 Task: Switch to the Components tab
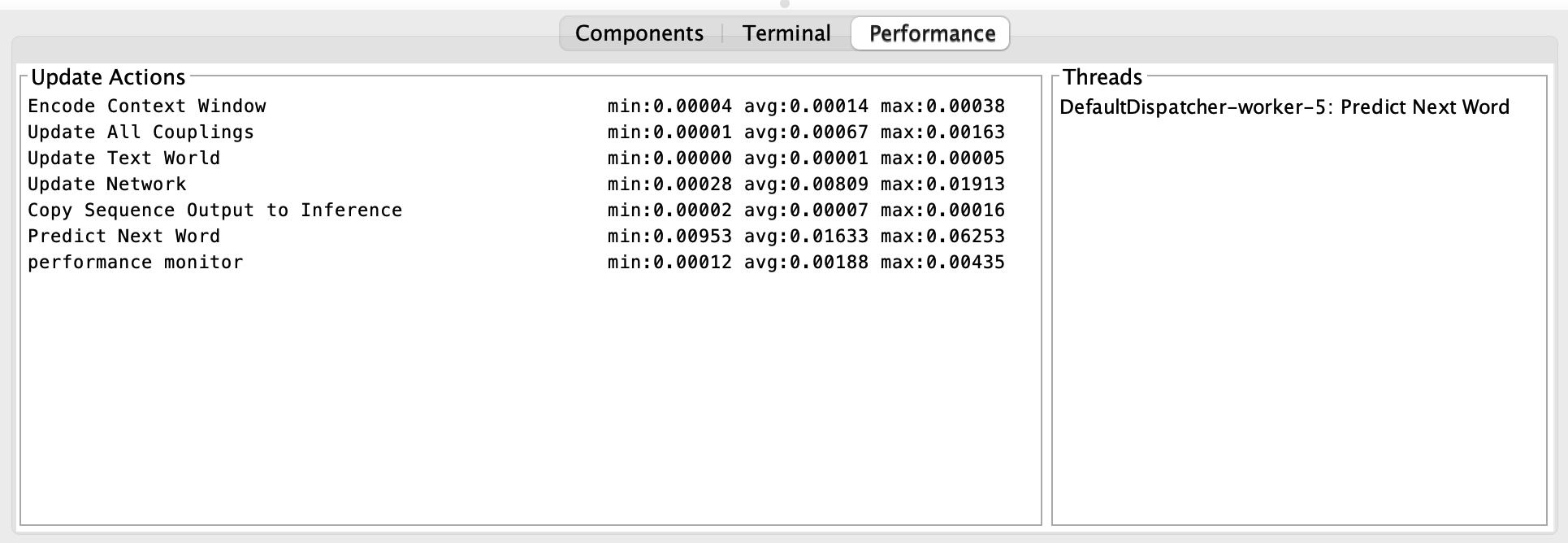point(639,33)
